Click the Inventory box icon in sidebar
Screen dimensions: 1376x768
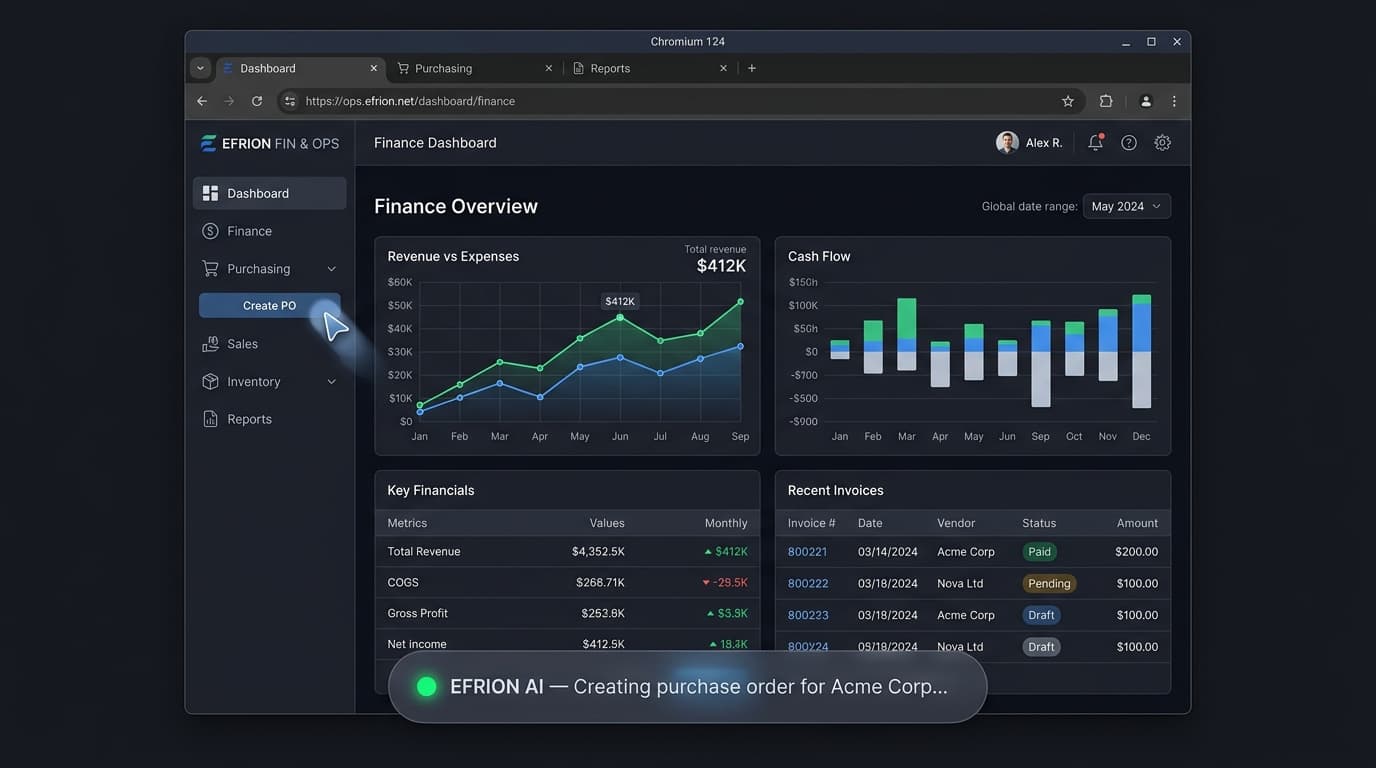coord(210,381)
